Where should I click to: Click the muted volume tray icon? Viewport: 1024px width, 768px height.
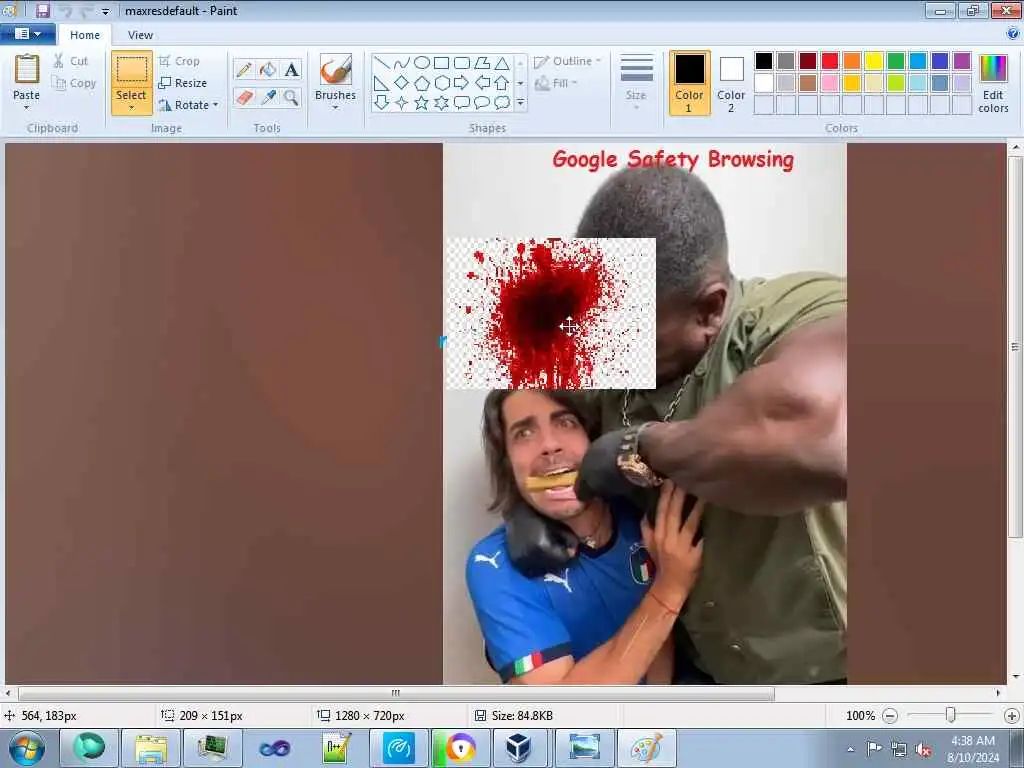pos(923,750)
